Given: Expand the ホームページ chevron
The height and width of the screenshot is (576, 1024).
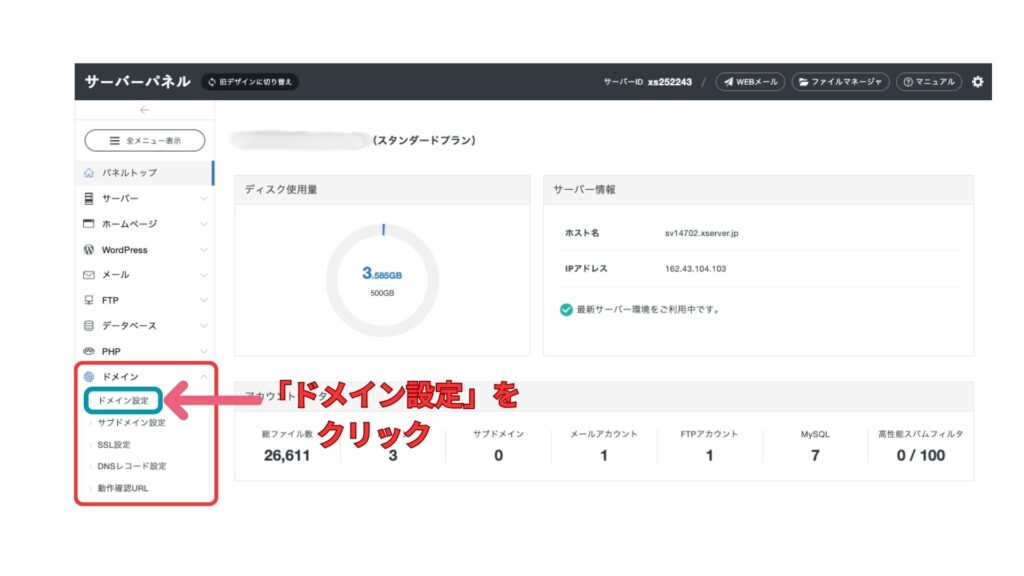Looking at the screenshot, I should (204, 224).
